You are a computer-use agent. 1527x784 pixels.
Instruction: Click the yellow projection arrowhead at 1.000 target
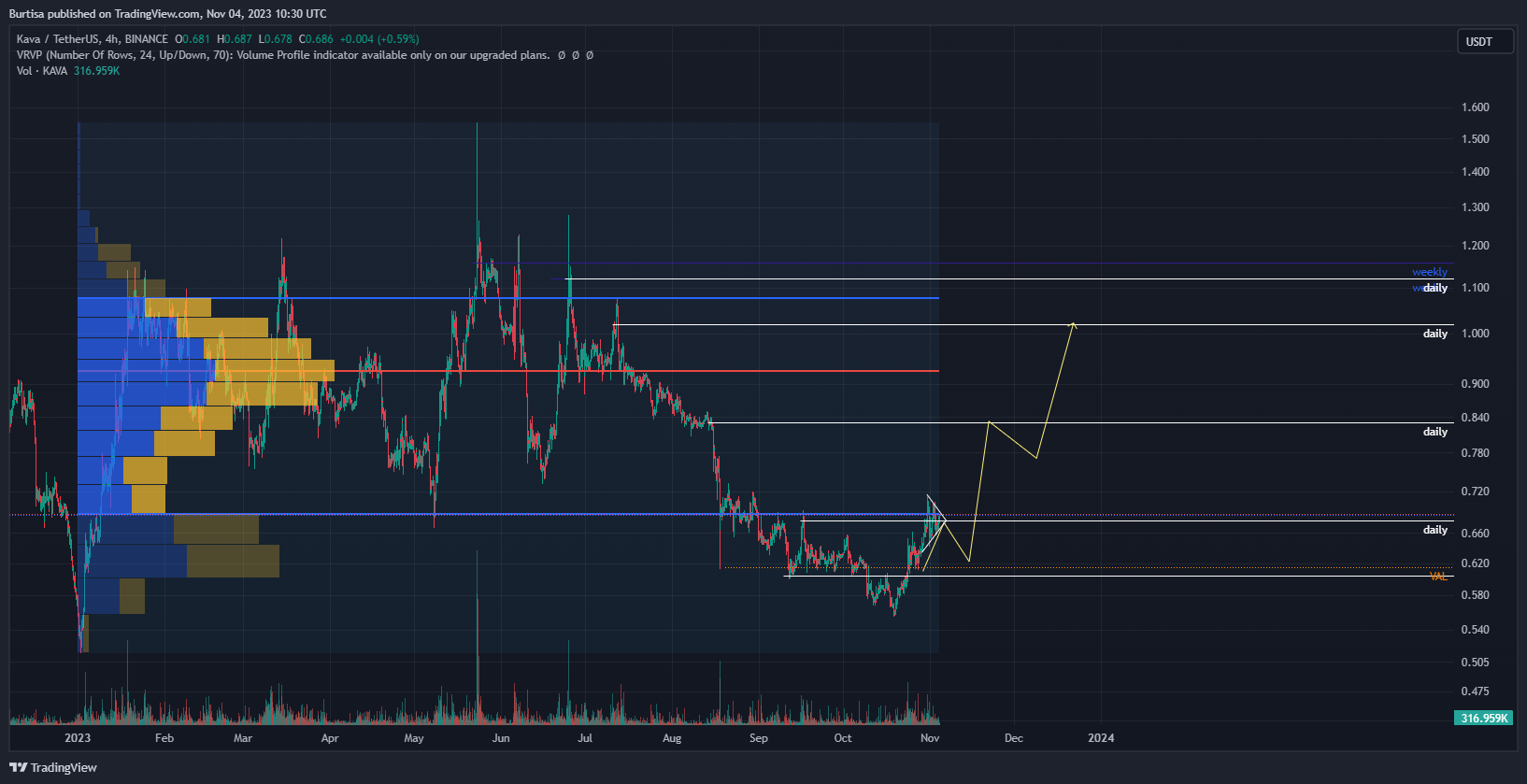[1073, 325]
